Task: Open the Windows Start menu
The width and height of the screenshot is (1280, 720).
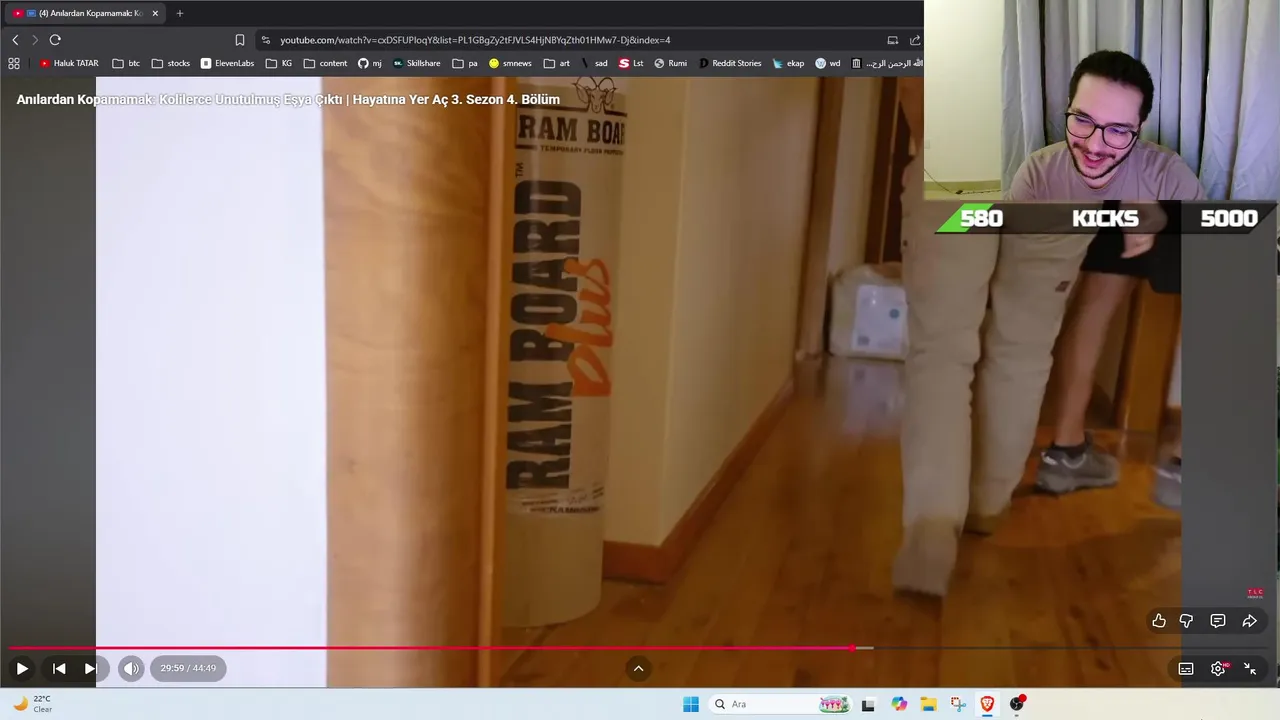Action: pos(691,704)
